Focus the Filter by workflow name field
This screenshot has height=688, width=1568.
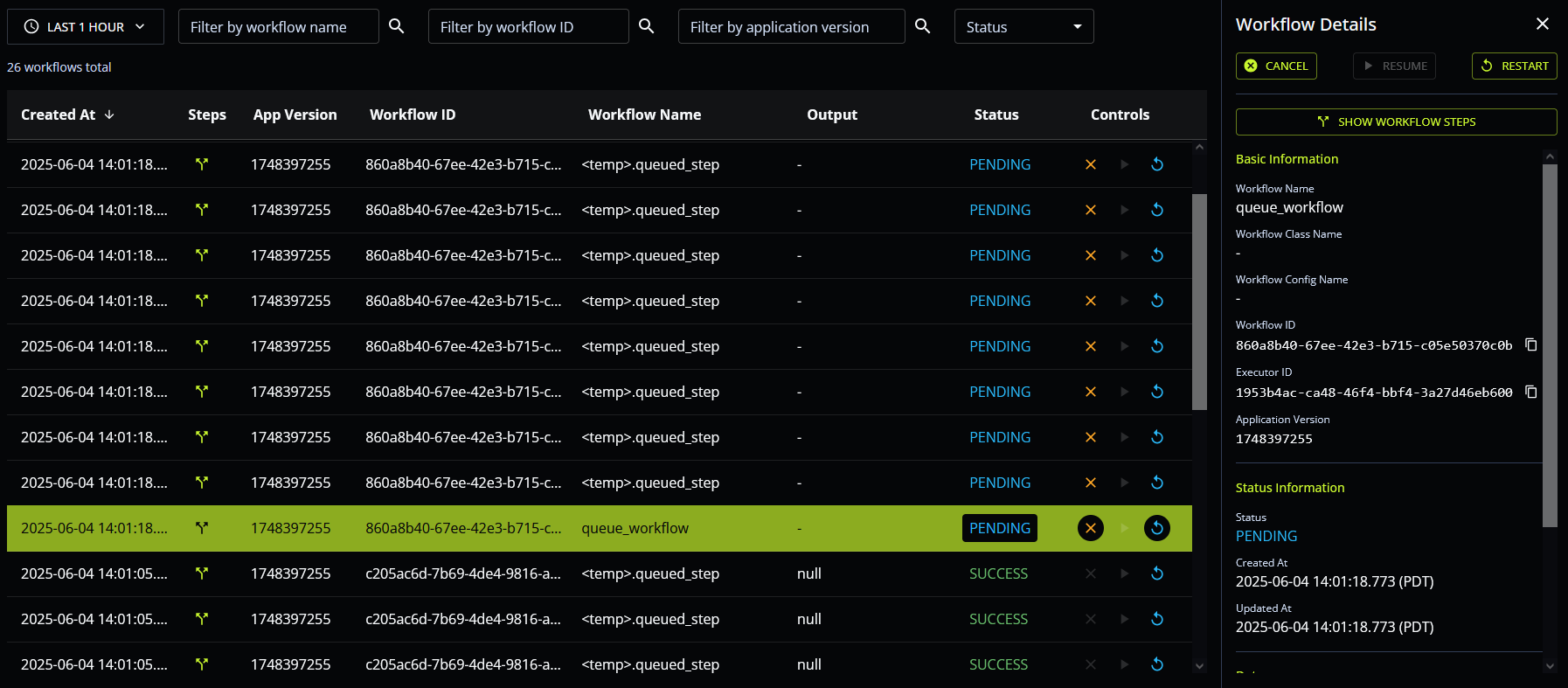click(279, 26)
